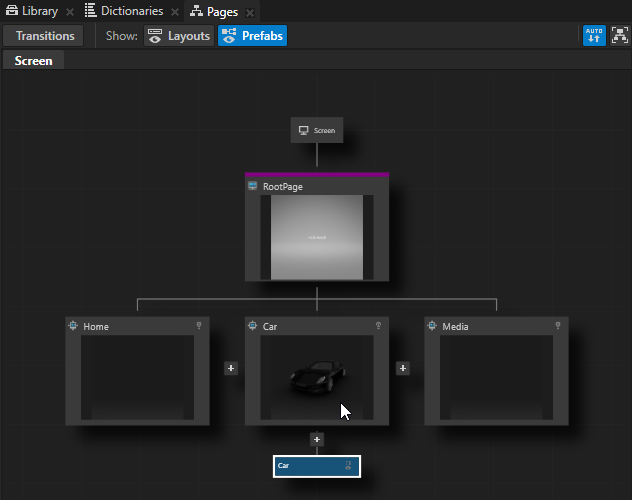
Task: Switch to the Dictionaries tab
Action: pos(122,11)
